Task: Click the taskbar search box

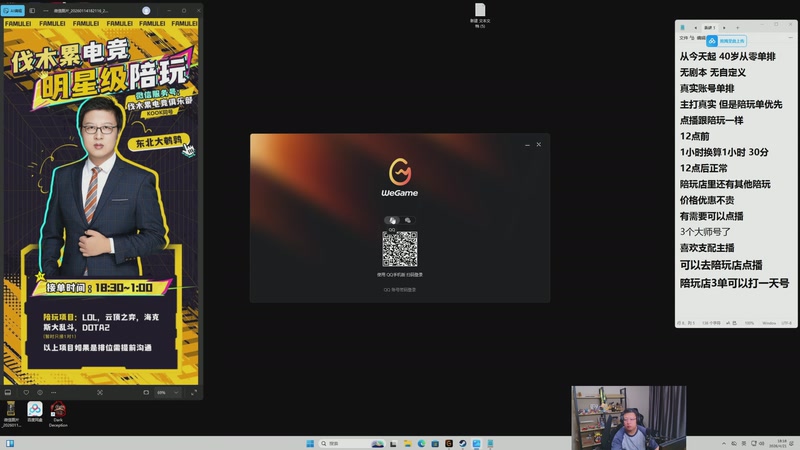Action: (x=351, y=443)
